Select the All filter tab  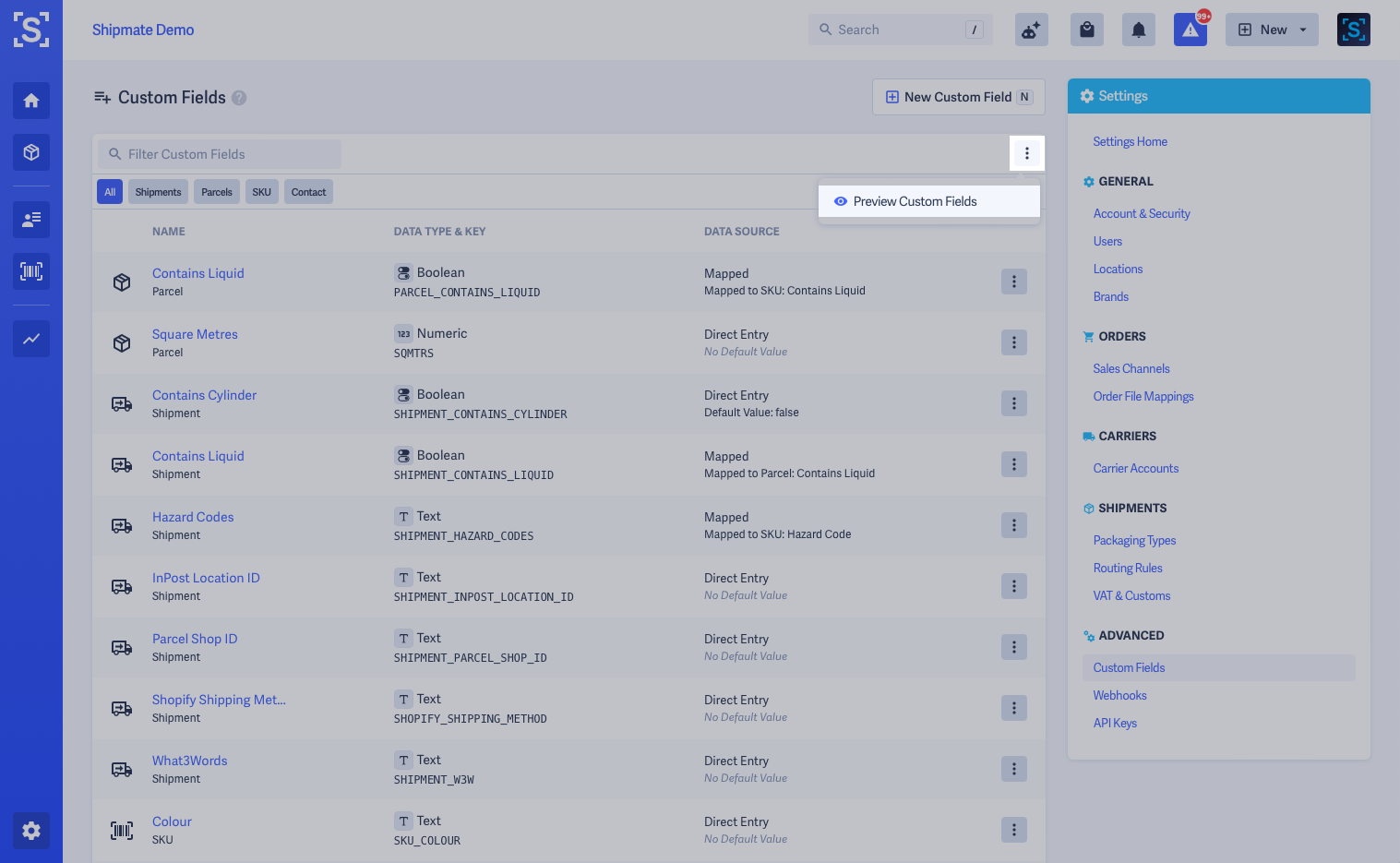point(110,192)
